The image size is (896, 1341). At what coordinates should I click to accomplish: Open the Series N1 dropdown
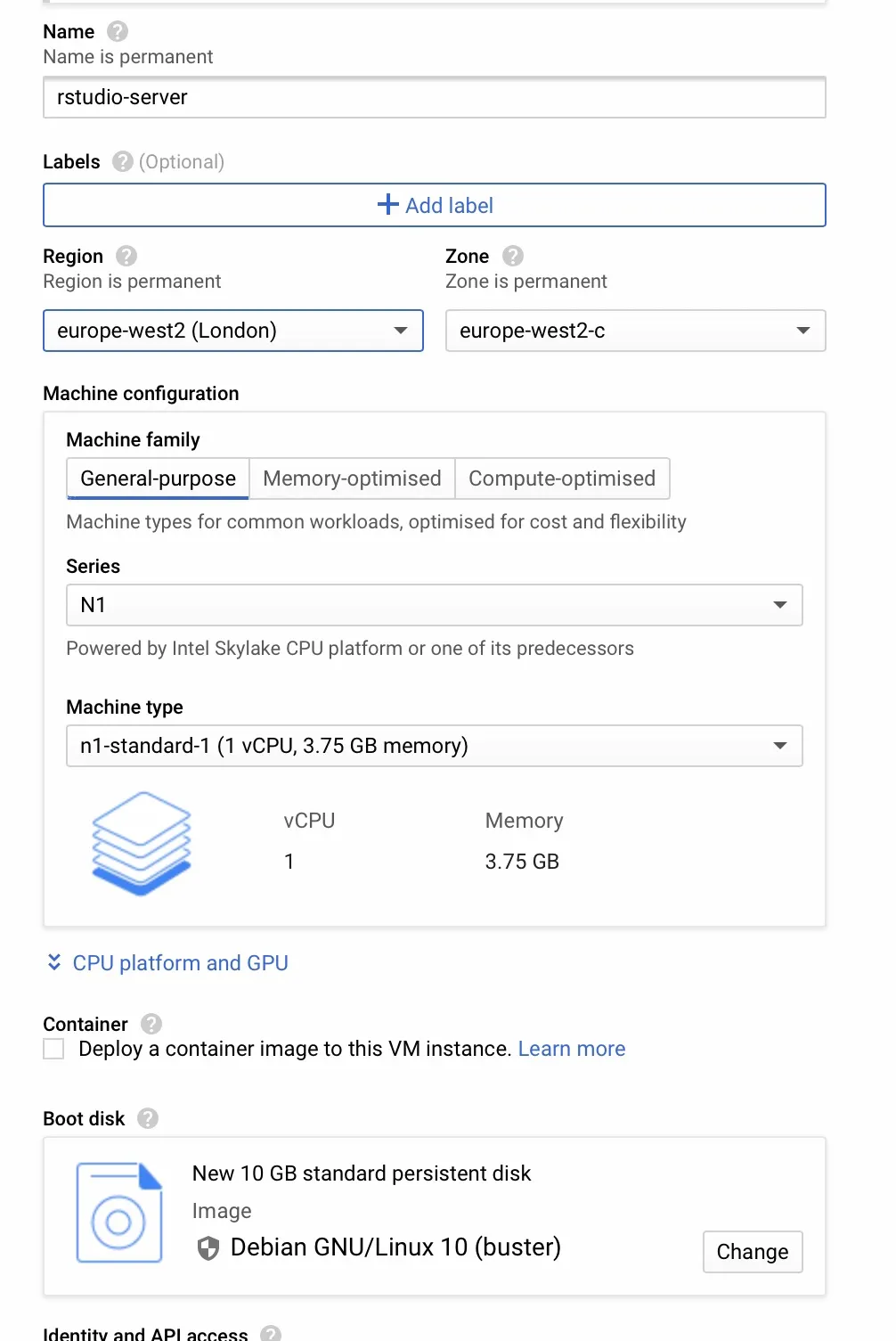435,605
